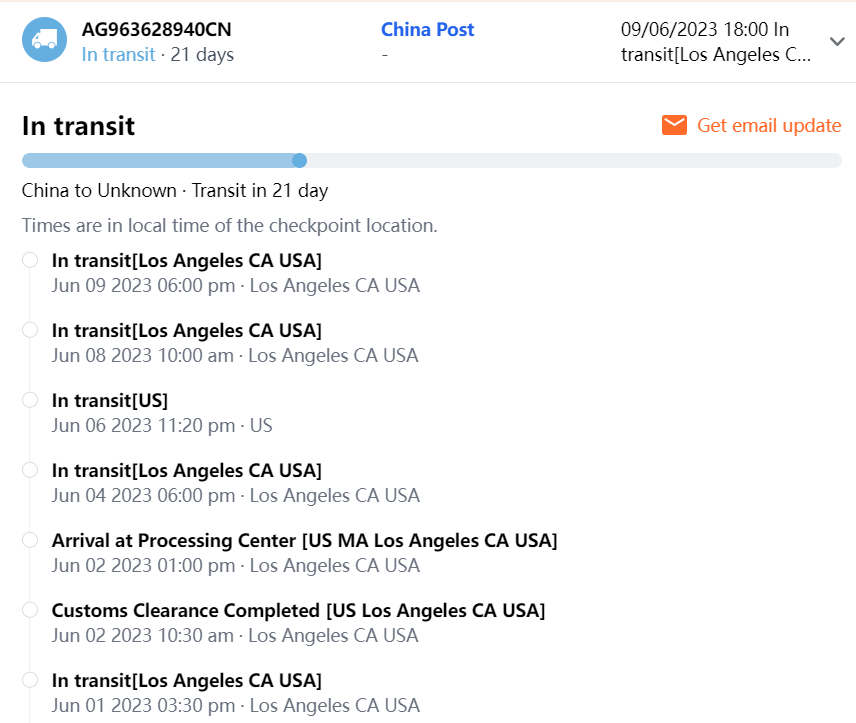Click the blue delivery truck icon

pos(44,41)
